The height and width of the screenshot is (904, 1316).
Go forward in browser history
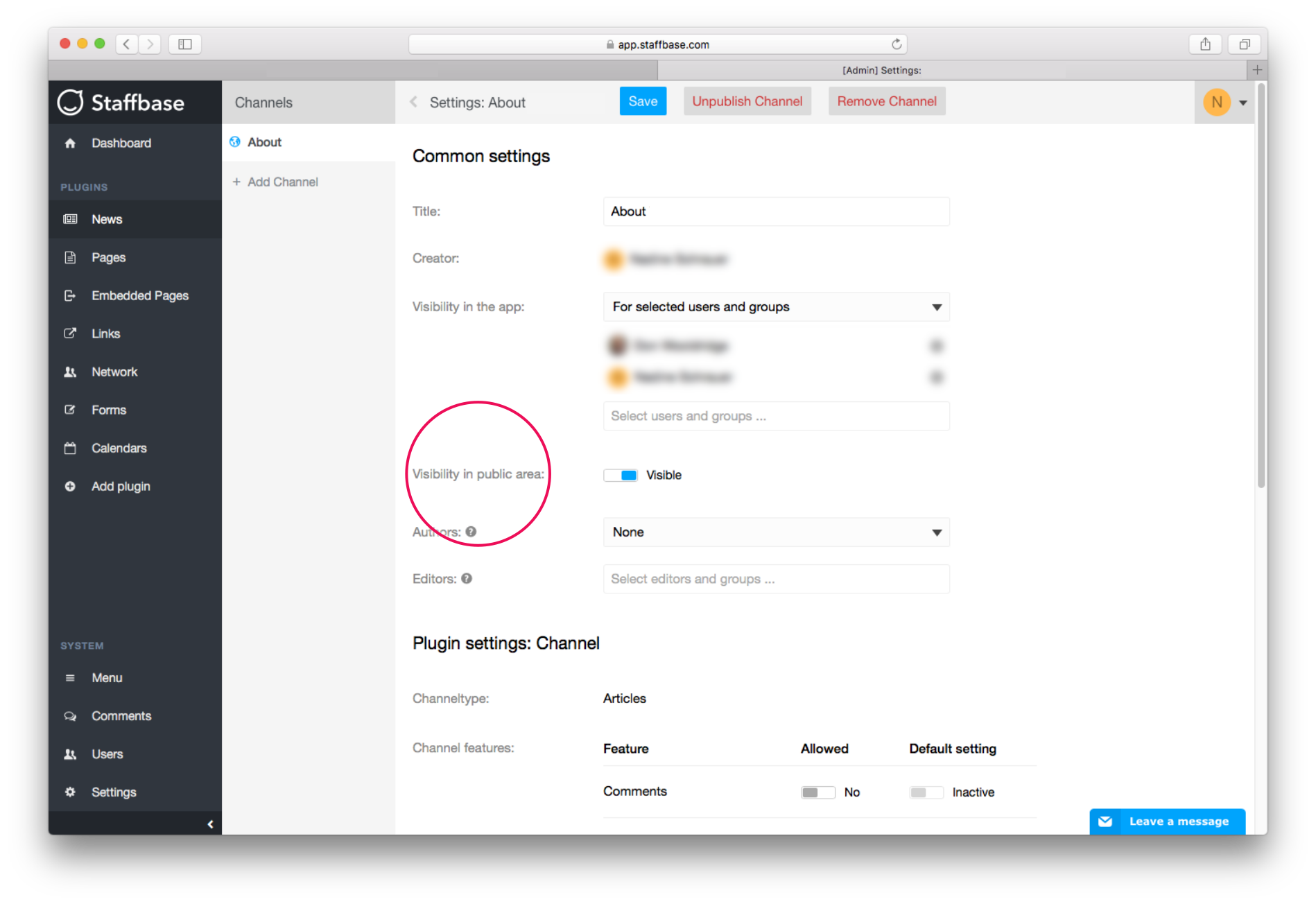click(150, 44)
